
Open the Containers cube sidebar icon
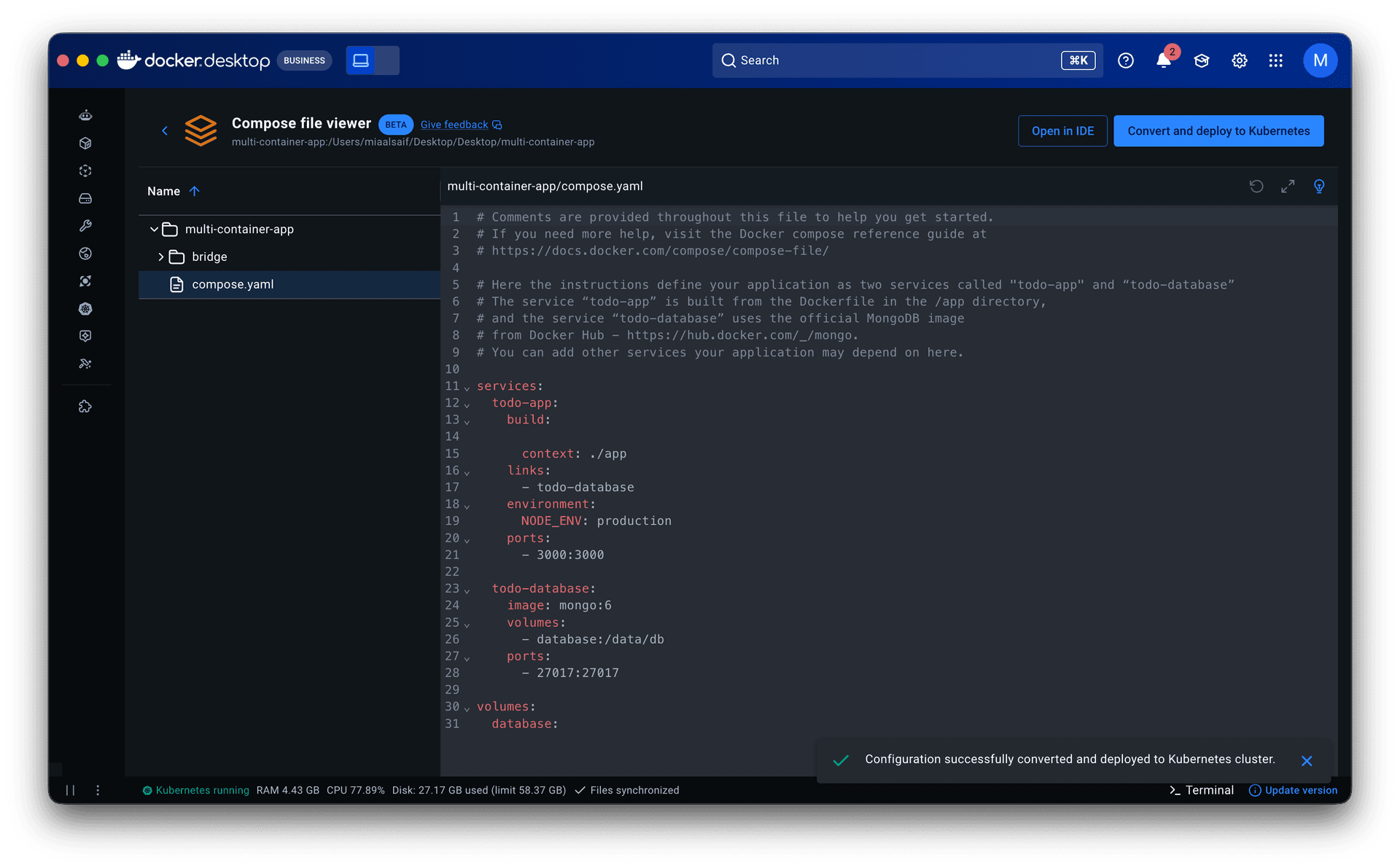click(x=85, y=143)
